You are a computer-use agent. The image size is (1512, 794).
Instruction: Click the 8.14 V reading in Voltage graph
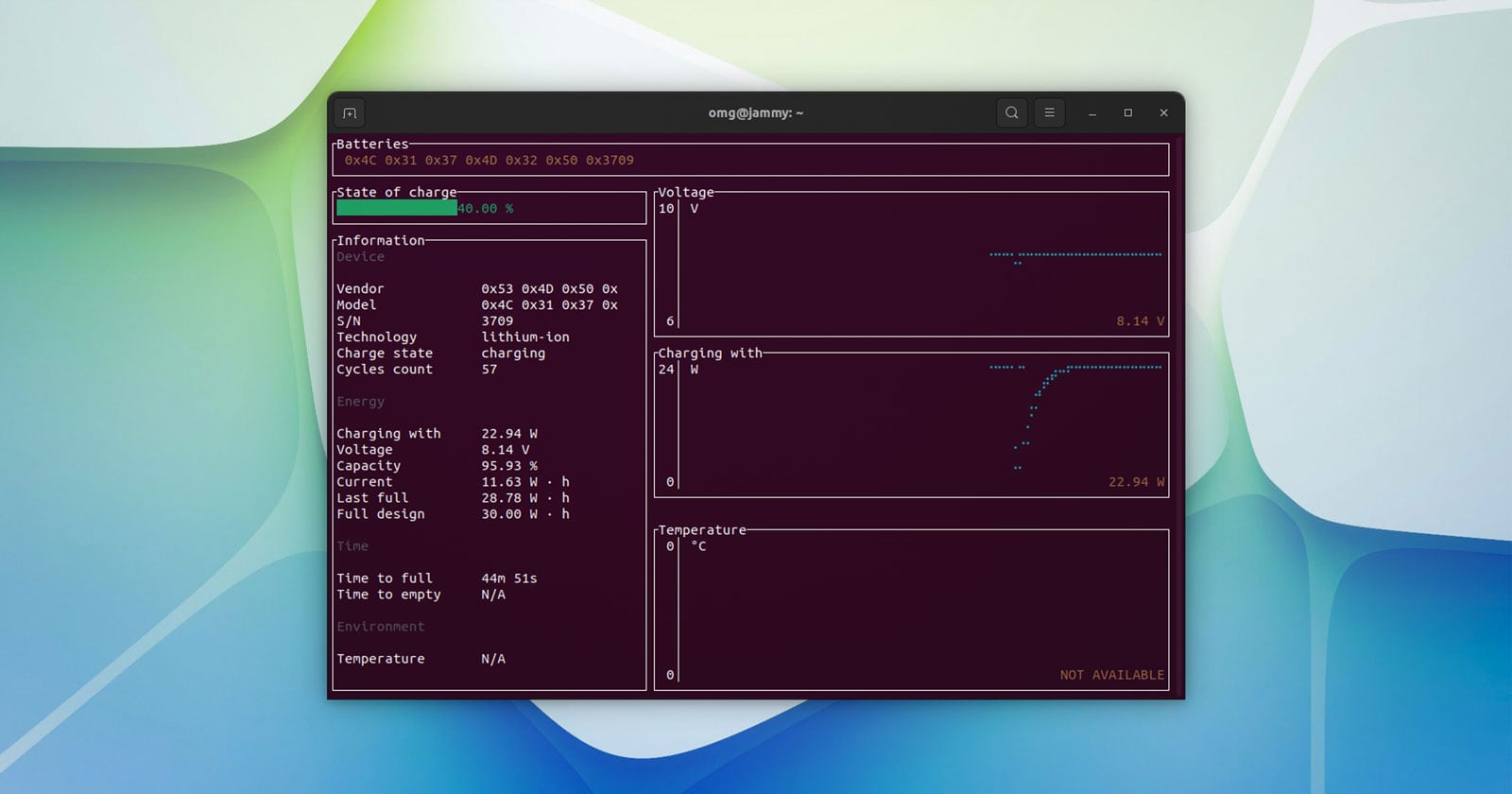[1140, 321]
